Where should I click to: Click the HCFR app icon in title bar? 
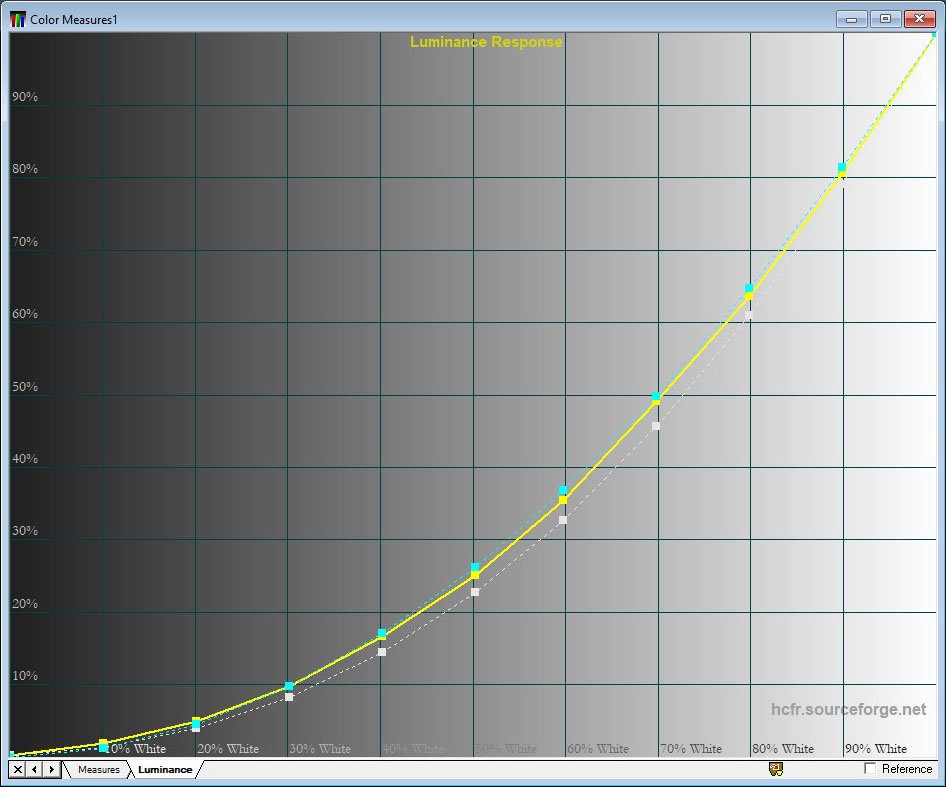pyautogui.click(x=18, y=18)
